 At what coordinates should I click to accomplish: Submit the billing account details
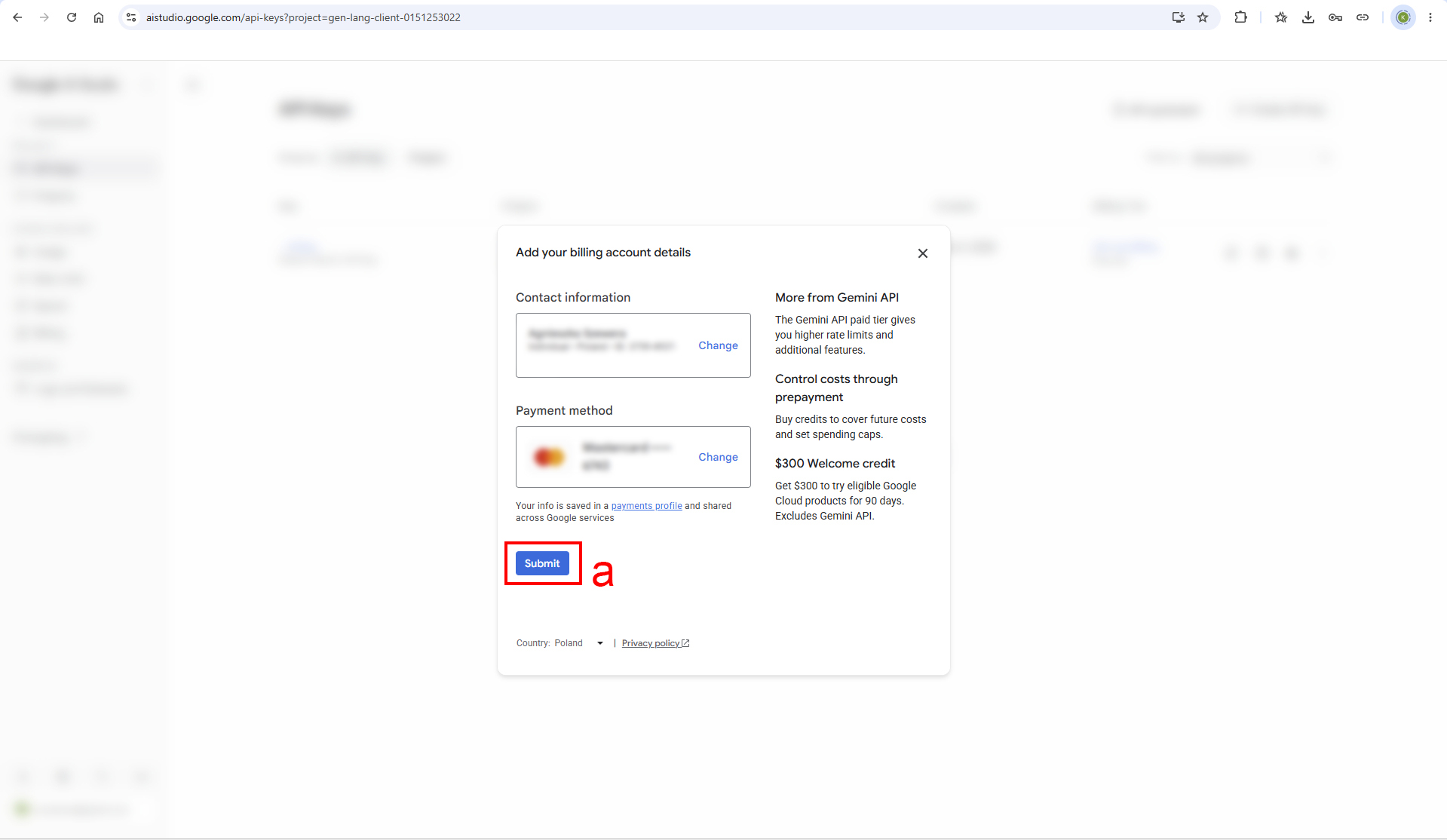pyautogui.click(x=542, y=563)
